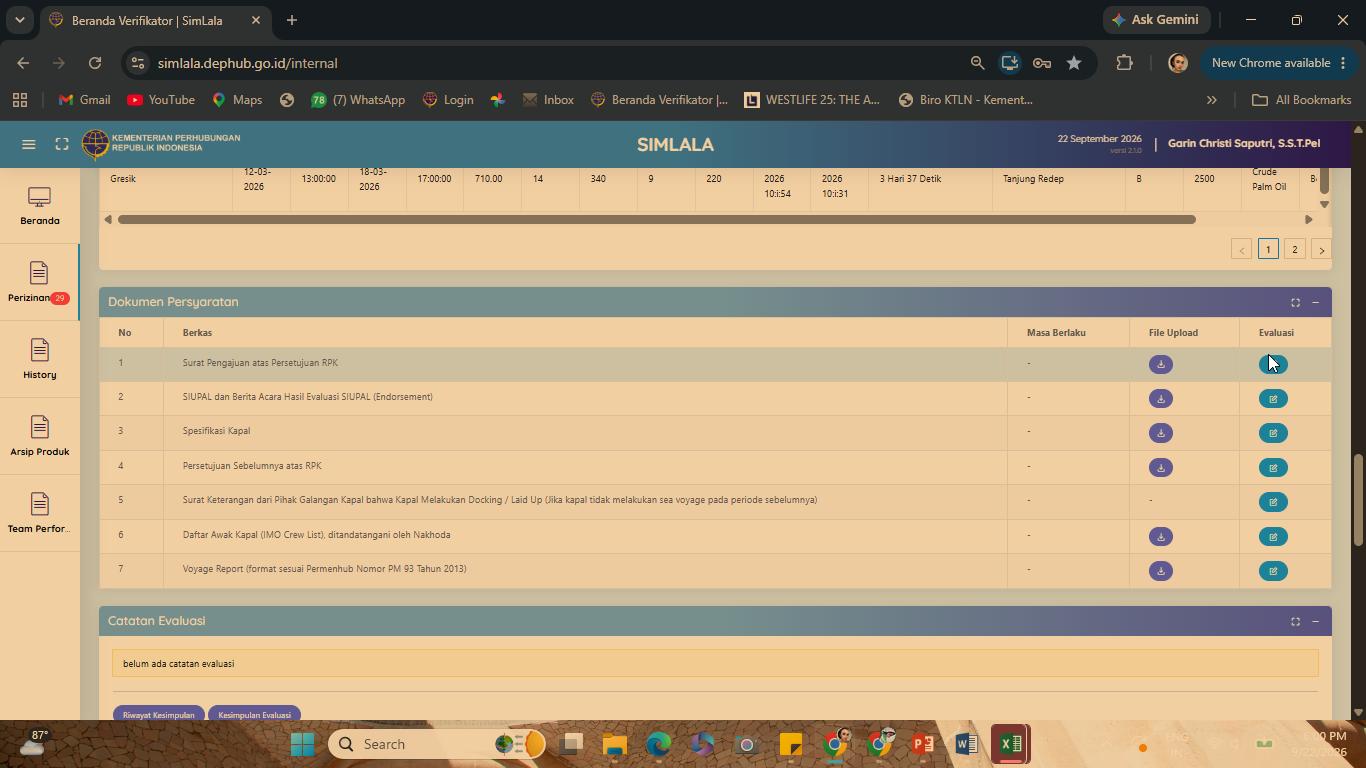Click the table horizontal scrollbar
This screenshot has height=768, width=1366.
pyautogui.click(x=657, y=219)
